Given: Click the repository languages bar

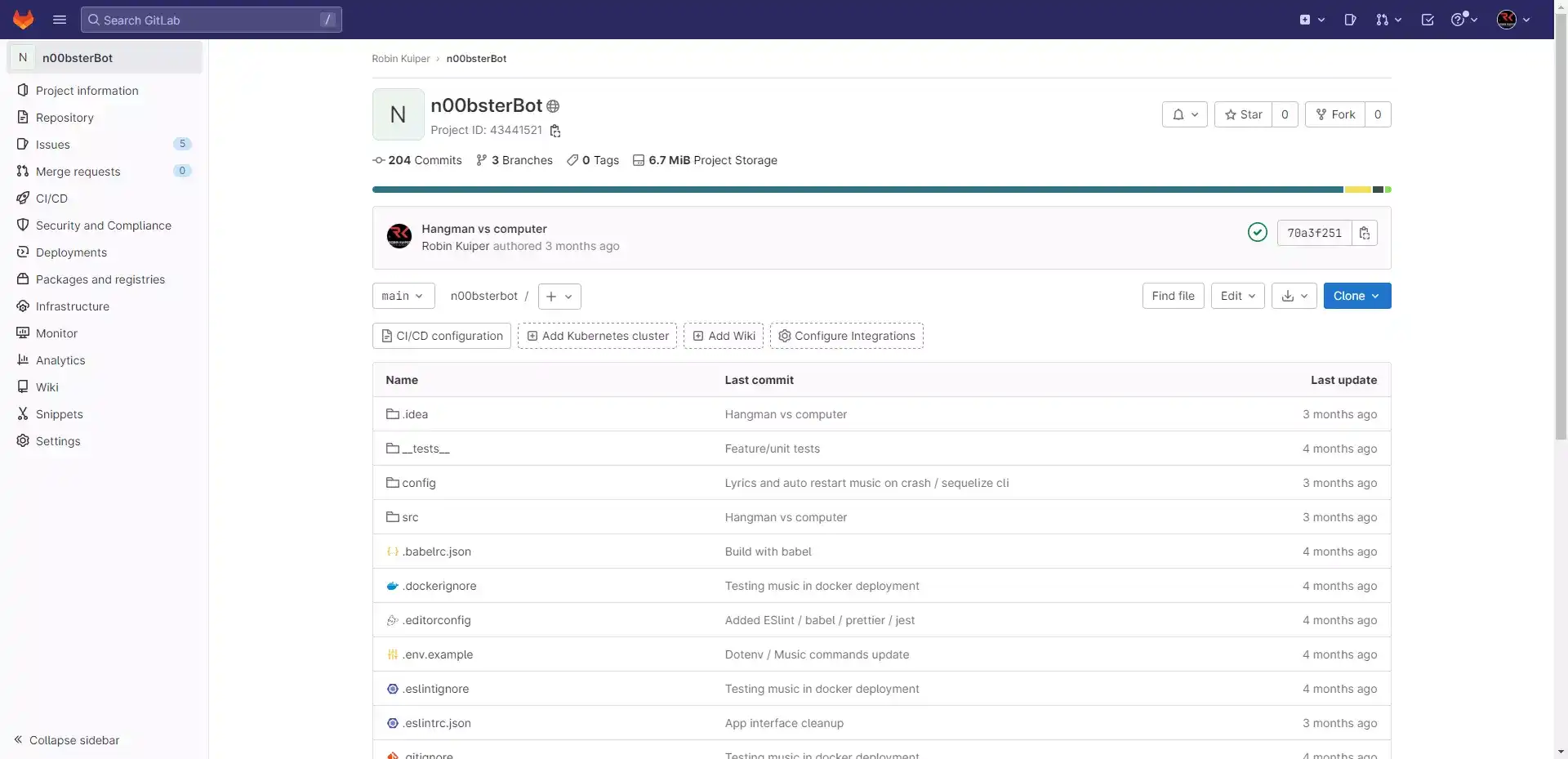Looking at the screenshot, I should pos(882,190).
